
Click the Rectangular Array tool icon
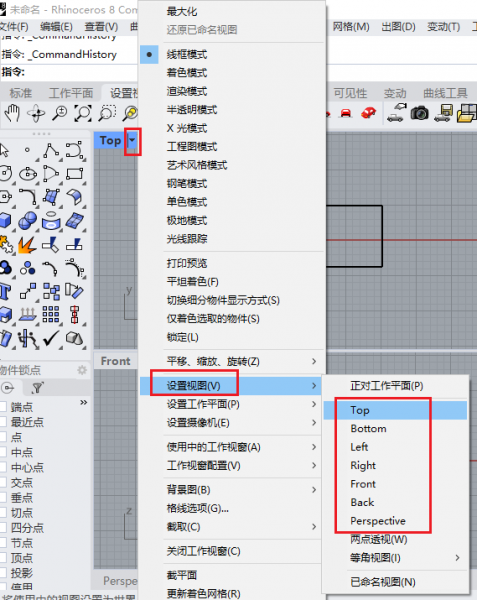click(51, 315)
